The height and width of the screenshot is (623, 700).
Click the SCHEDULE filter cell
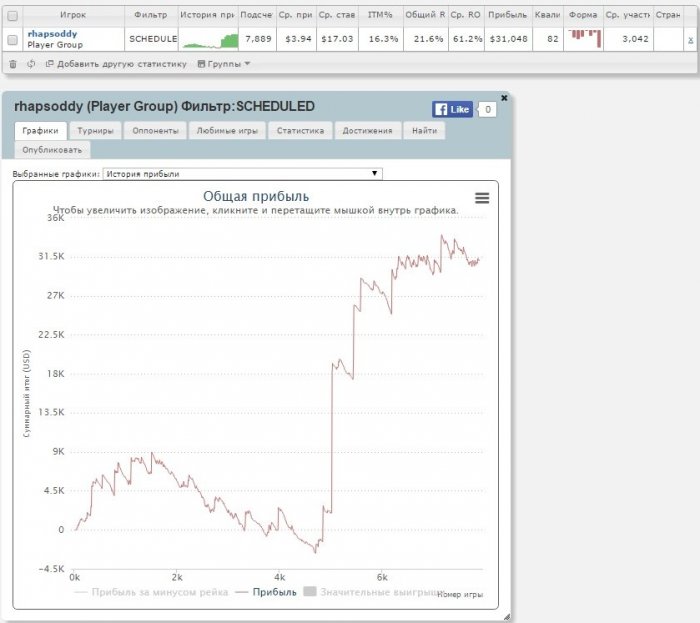(153, 39)
